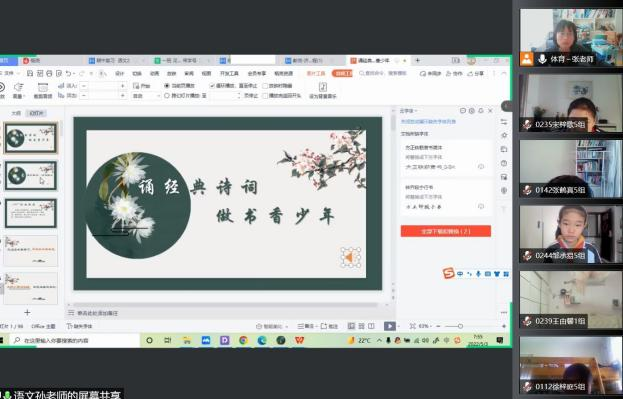The image size is (623, 399).
Task: Toggle the rewind after playing checkbox
Action: click(265, 96)
